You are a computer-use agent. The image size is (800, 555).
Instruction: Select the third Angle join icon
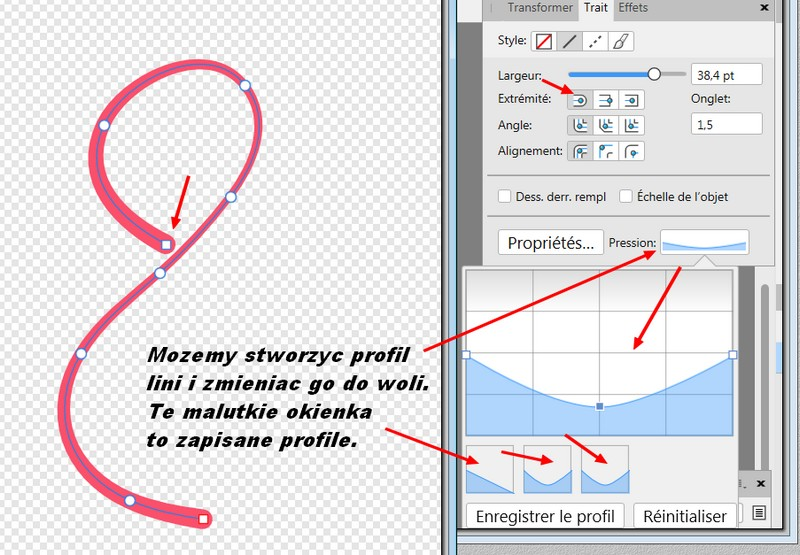point(631,125)
